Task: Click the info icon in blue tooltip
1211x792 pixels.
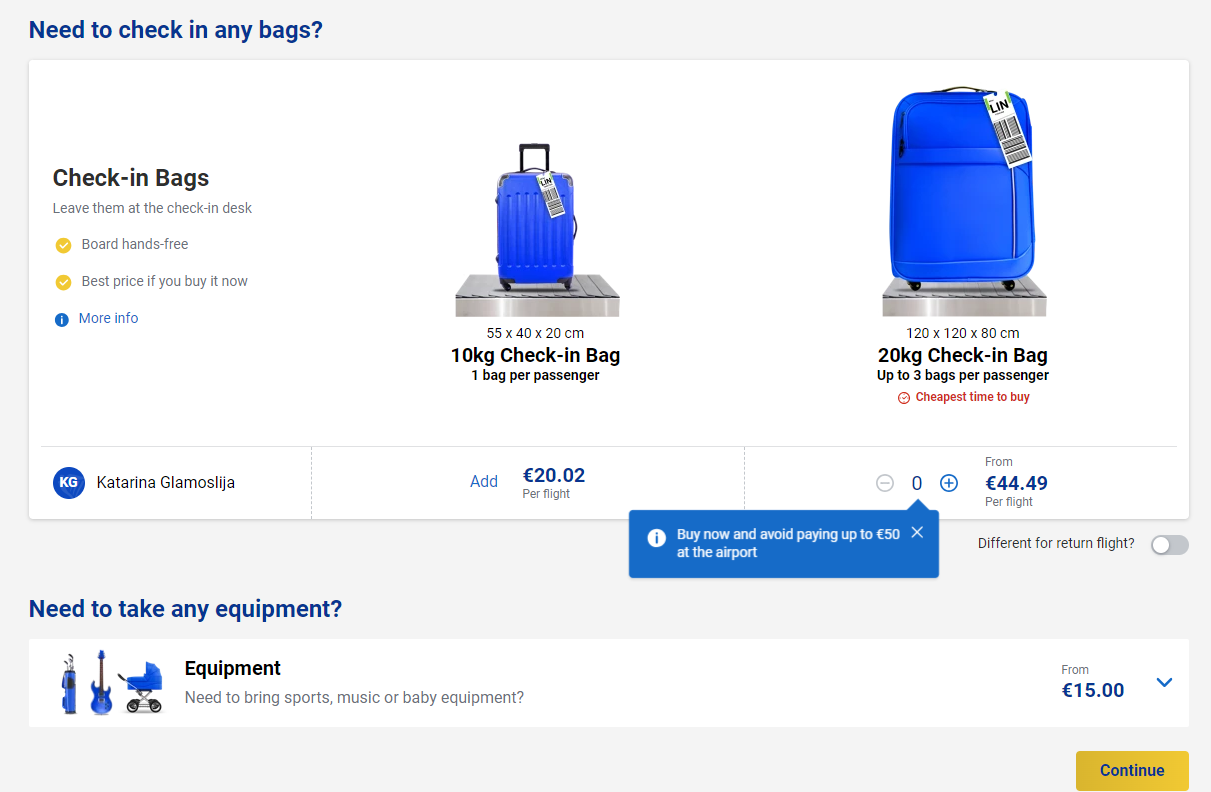Action: [657, 539]
